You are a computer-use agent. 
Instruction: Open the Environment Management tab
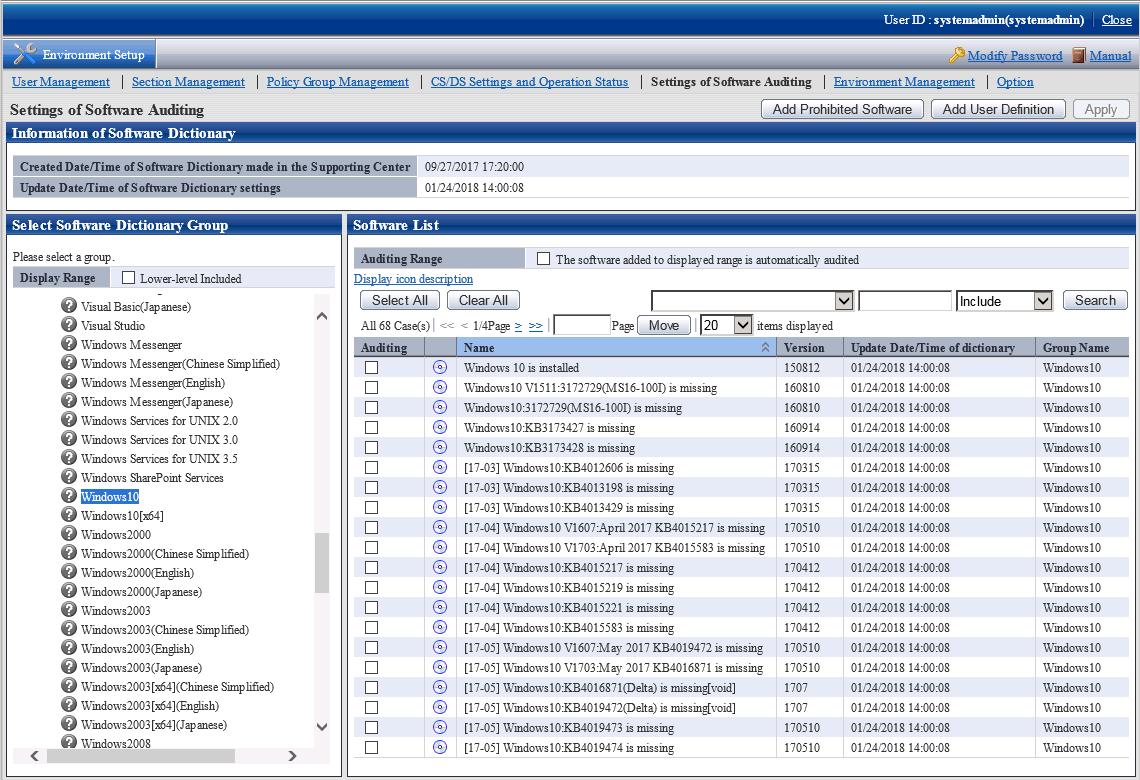pyautogui.click(x=904, y=81)
